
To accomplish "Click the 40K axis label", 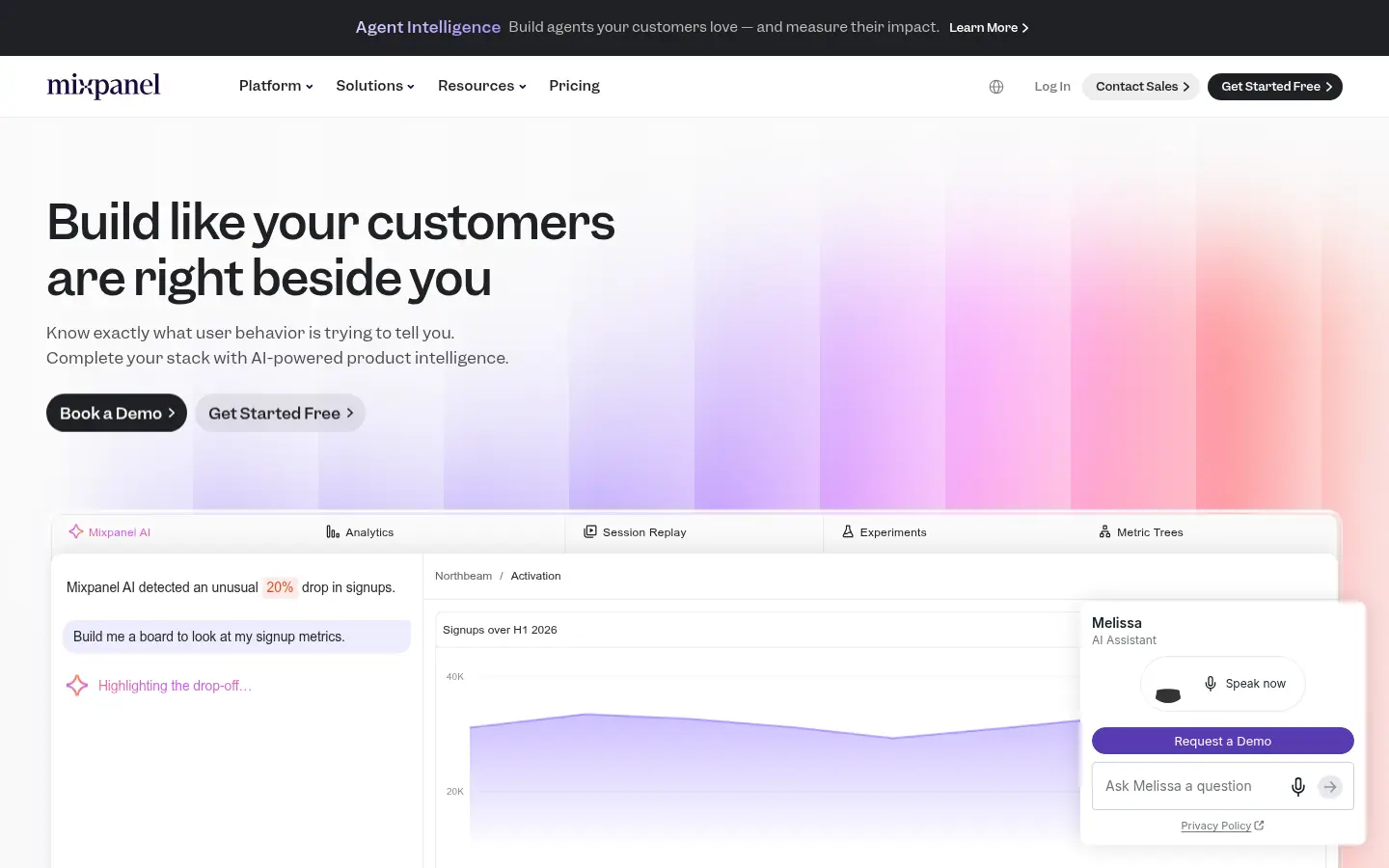I will (454, 676).
